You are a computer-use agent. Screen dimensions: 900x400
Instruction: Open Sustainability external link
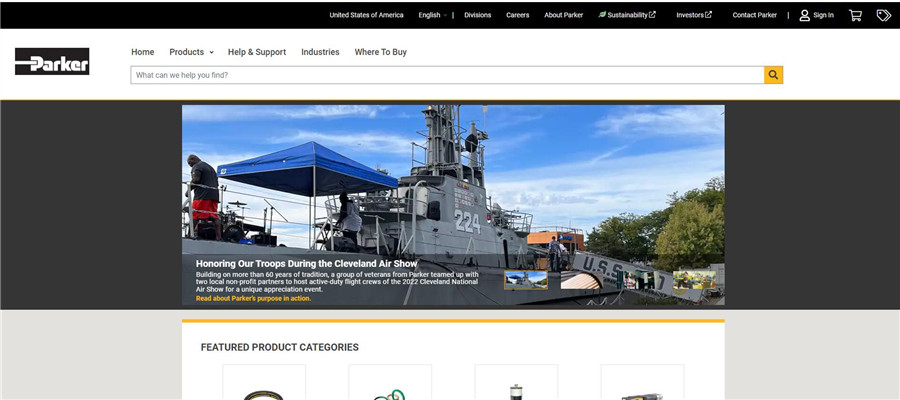(x=627, y=15)
